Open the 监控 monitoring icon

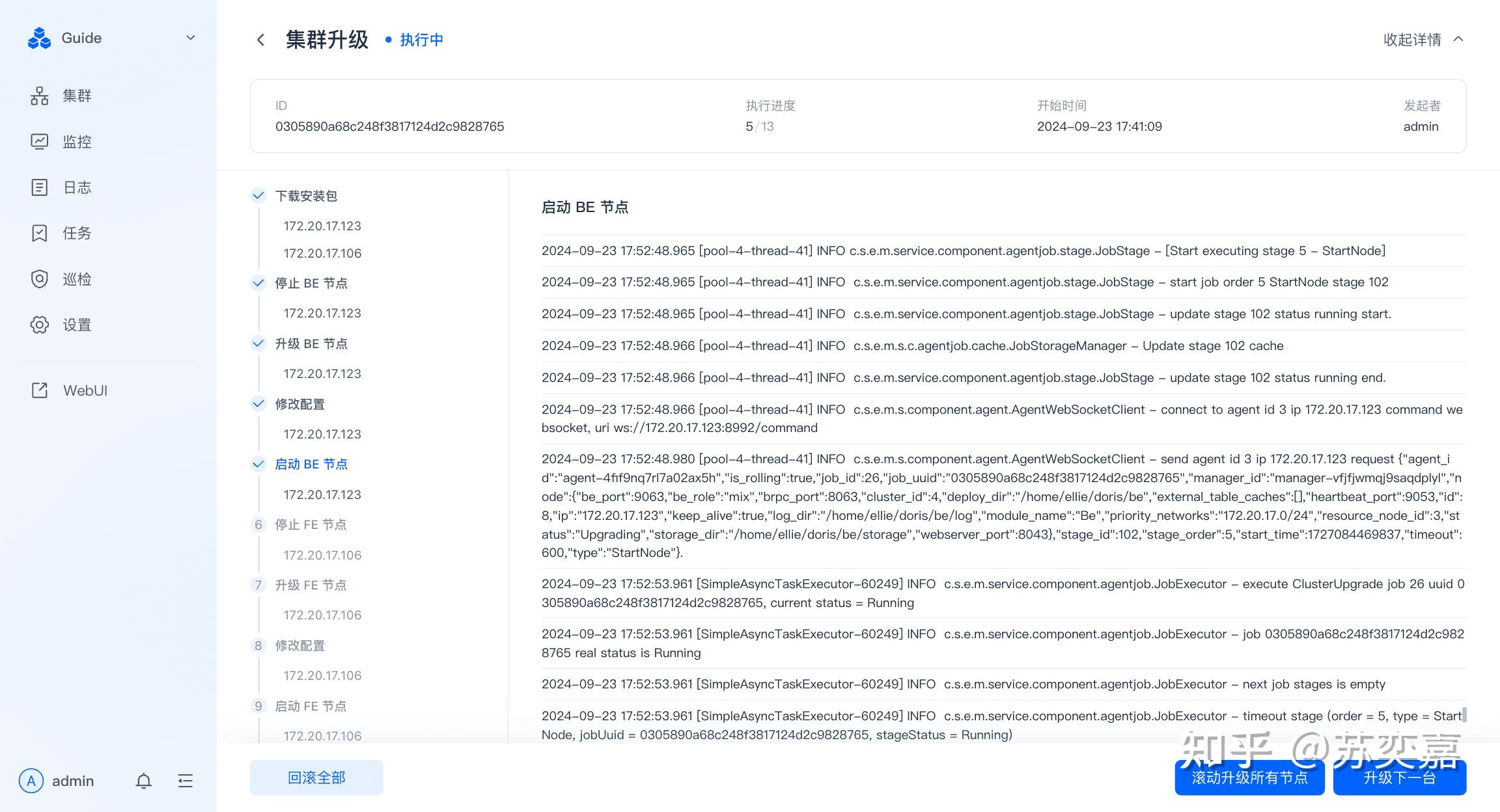(x=39, y=141)
